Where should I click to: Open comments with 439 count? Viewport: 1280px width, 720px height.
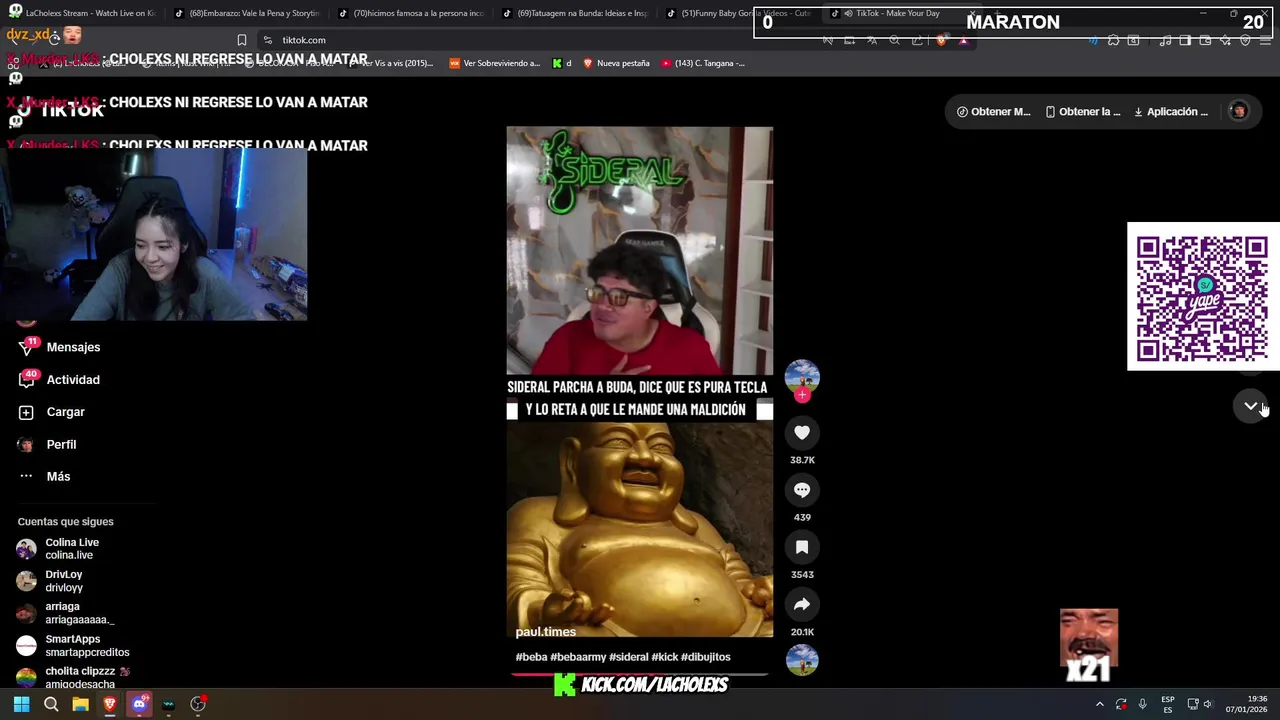coord(802,490)
